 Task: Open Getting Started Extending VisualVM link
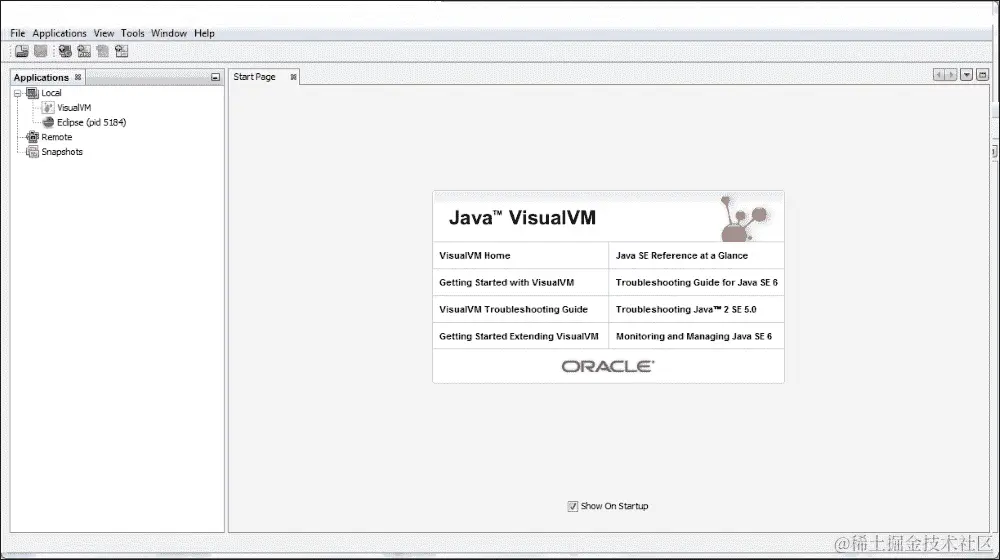pos(518,336)
